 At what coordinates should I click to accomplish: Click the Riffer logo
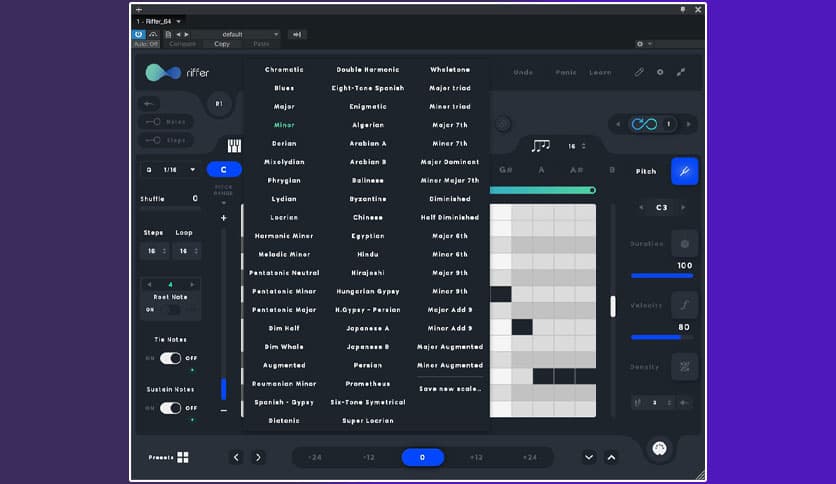pyautogui.click(x=178, y=72)
